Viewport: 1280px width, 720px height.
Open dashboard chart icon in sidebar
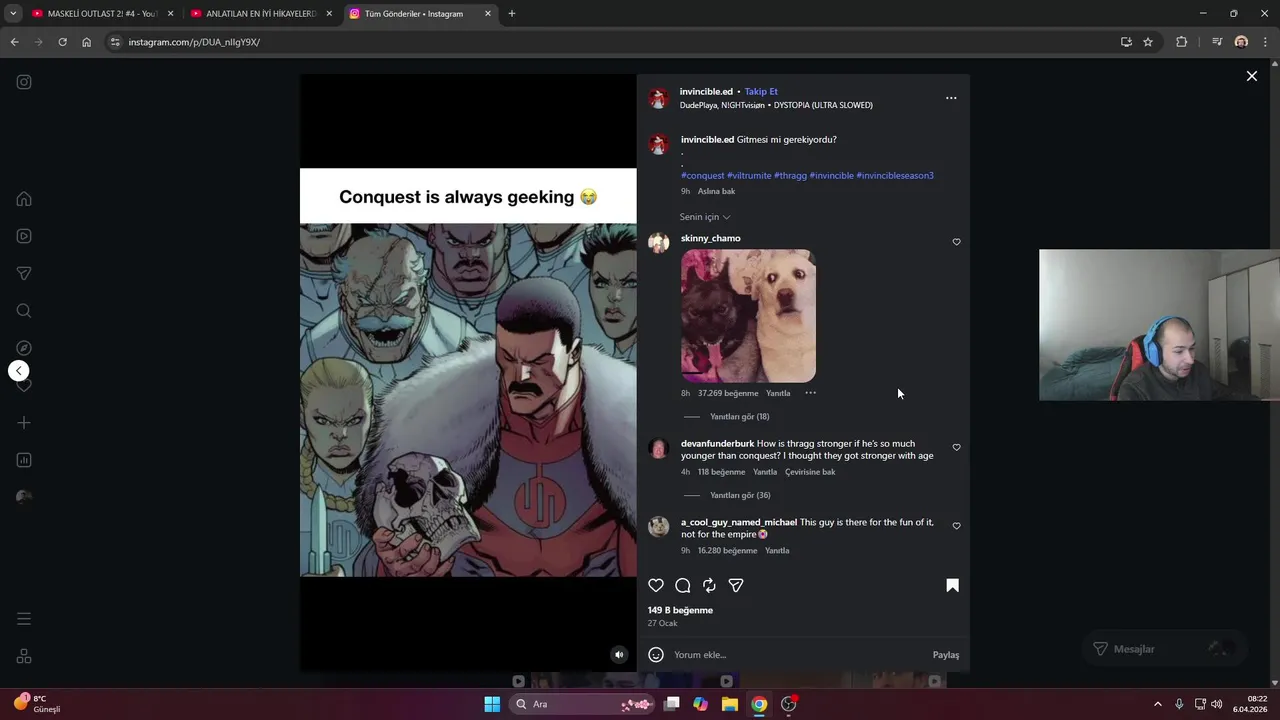point(24,460)
